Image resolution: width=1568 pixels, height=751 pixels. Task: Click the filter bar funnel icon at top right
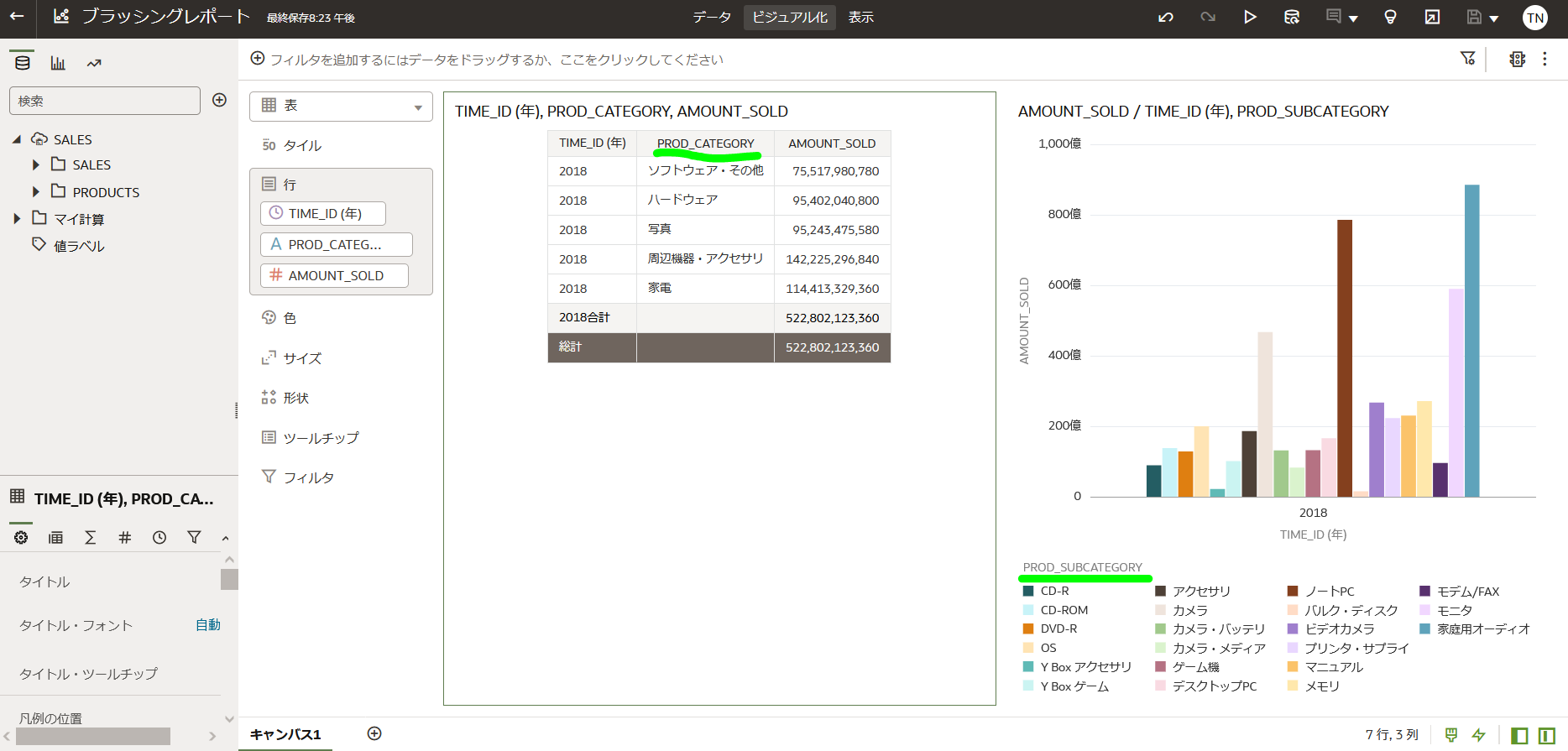(1467, 58)
